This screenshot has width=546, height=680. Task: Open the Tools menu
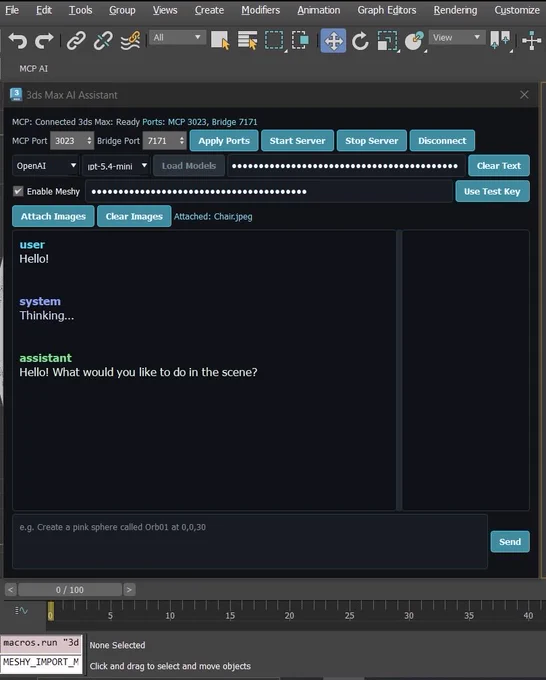coord(80,10)
